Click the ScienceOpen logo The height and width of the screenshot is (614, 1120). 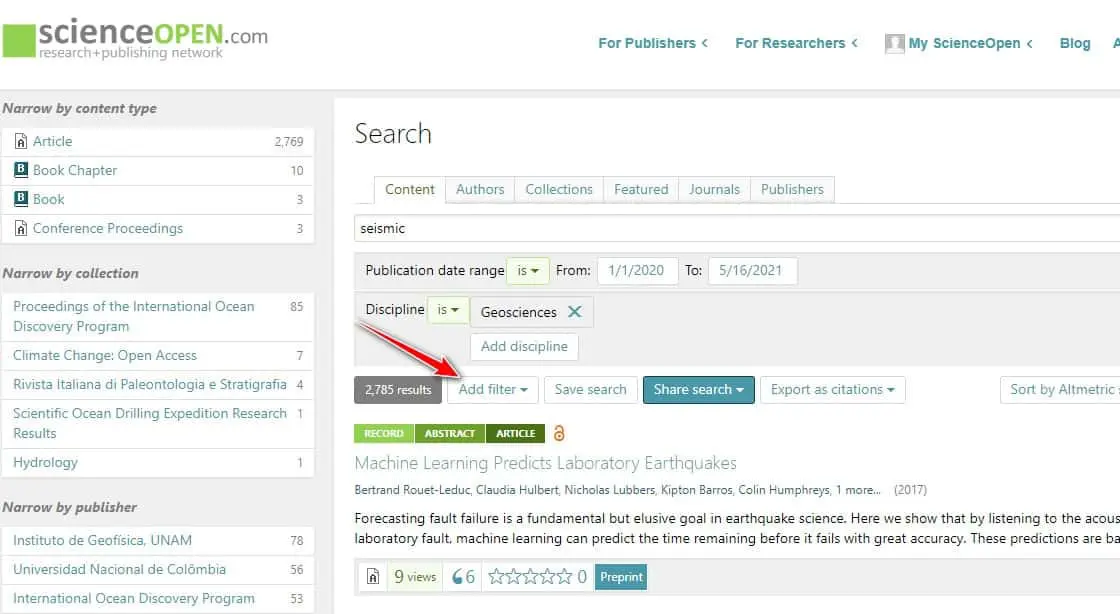click(136, 40)
